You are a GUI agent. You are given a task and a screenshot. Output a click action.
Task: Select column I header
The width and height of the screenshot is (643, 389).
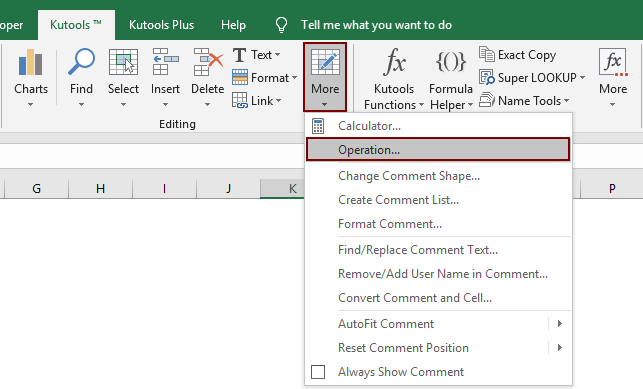164,189
